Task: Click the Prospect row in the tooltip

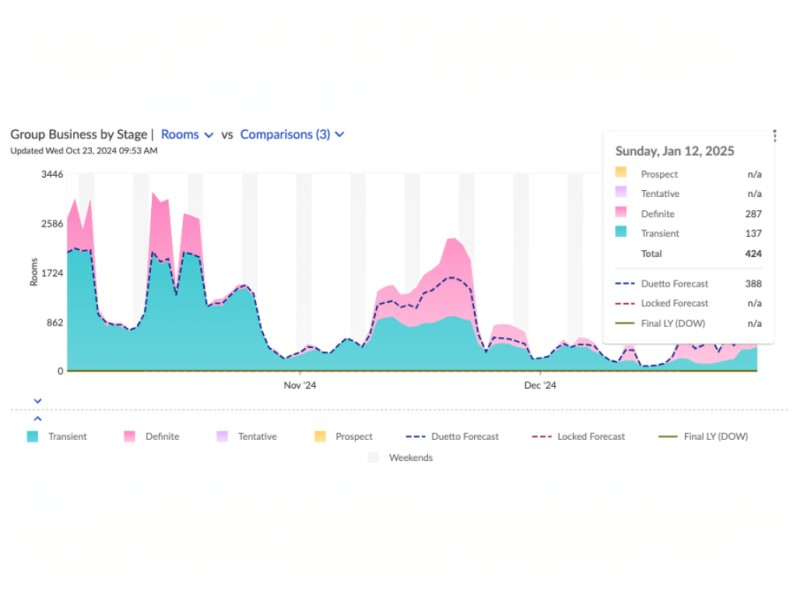Action: (x=689, y=174)
